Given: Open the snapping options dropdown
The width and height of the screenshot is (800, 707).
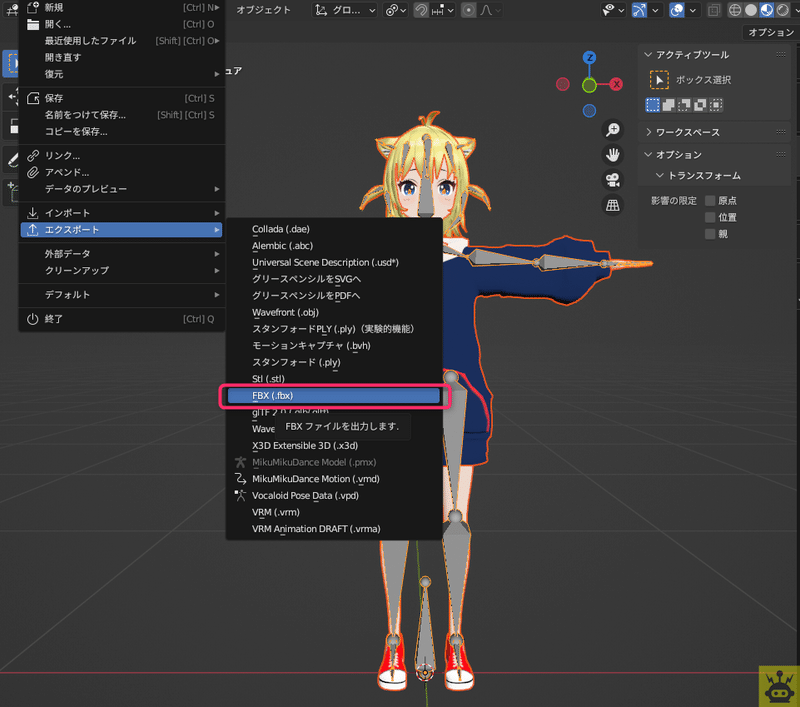Looking at the screenshot, I should [442, 10].
